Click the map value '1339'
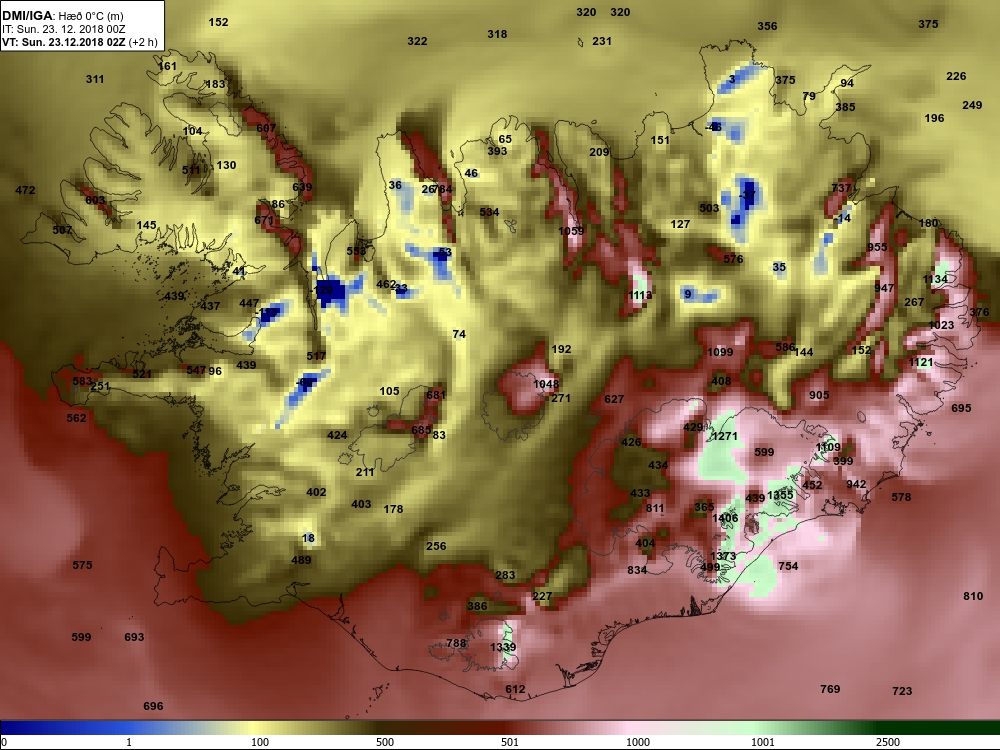 coord(503,647)
